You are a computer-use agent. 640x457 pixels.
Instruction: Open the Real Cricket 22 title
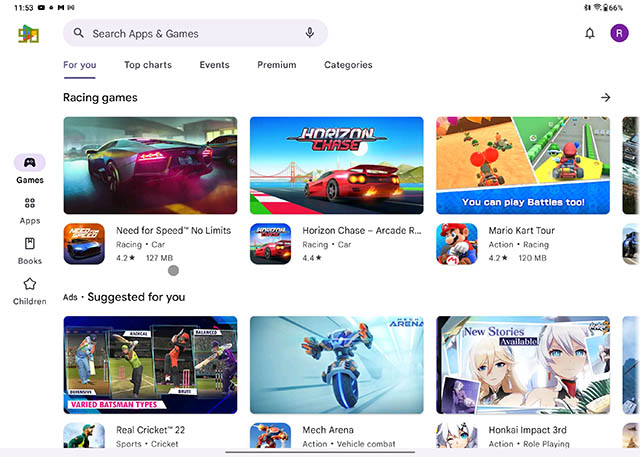point(150,430)
